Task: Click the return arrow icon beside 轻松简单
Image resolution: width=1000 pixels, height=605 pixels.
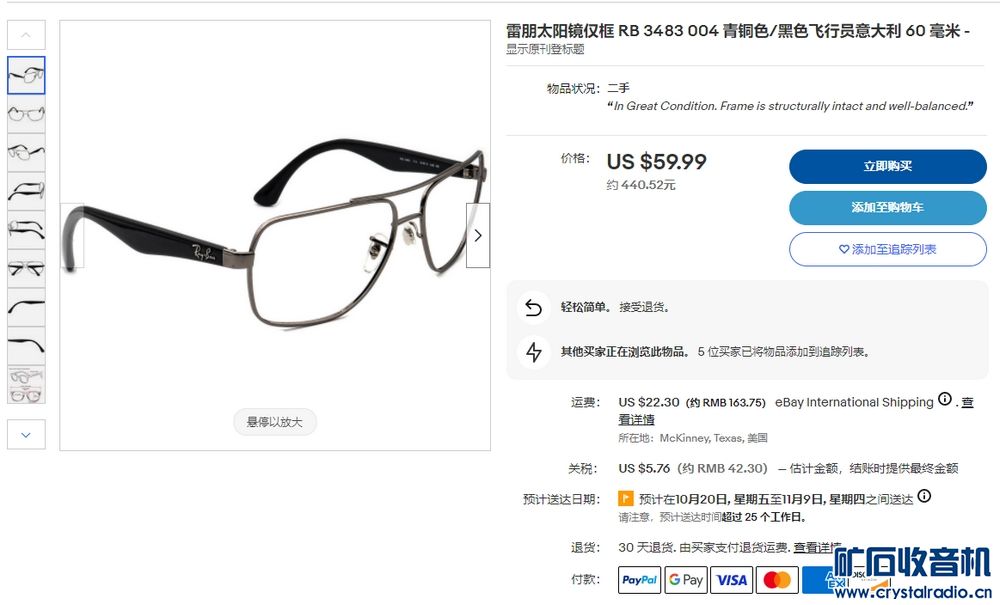Action: [x=534, y=308]
